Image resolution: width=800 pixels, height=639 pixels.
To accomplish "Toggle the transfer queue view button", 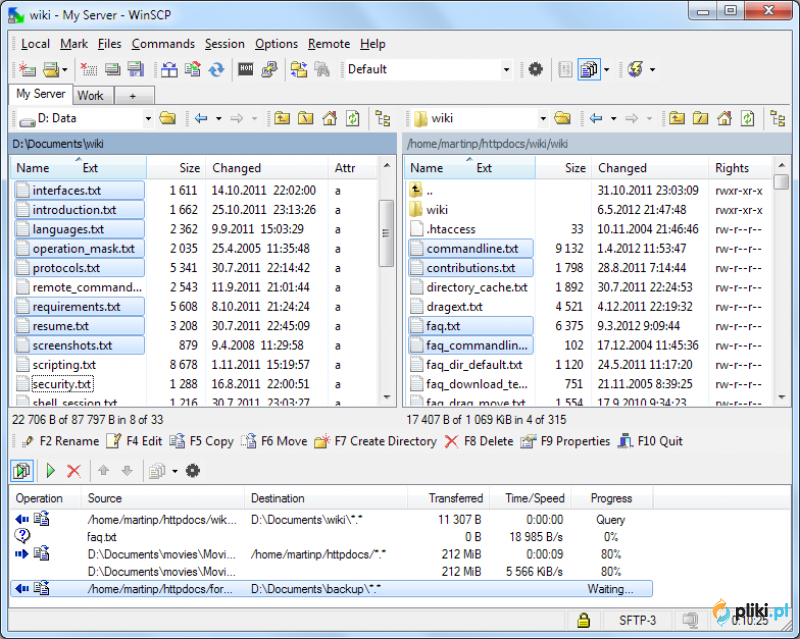I will pos(588,69).
